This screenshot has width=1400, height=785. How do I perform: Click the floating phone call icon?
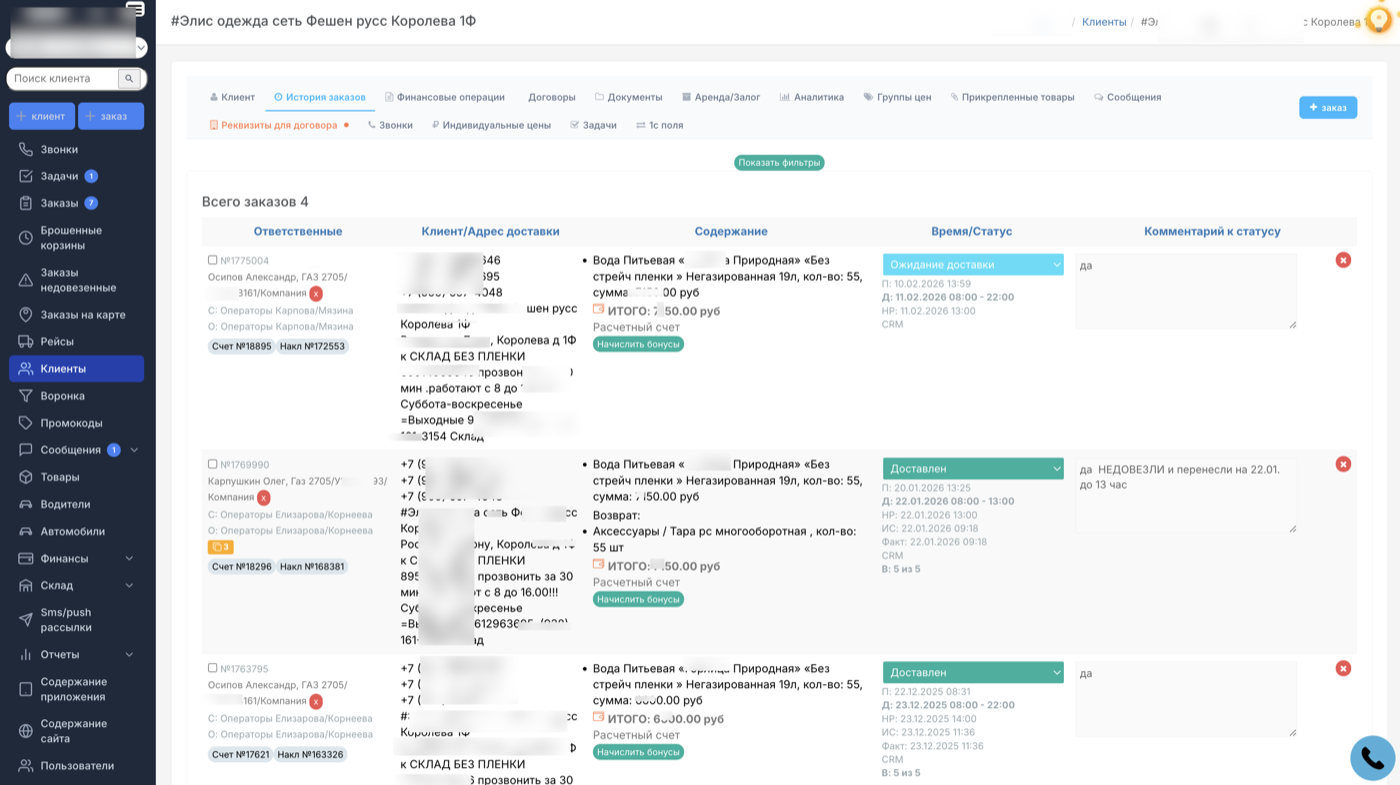[1372, 757]
